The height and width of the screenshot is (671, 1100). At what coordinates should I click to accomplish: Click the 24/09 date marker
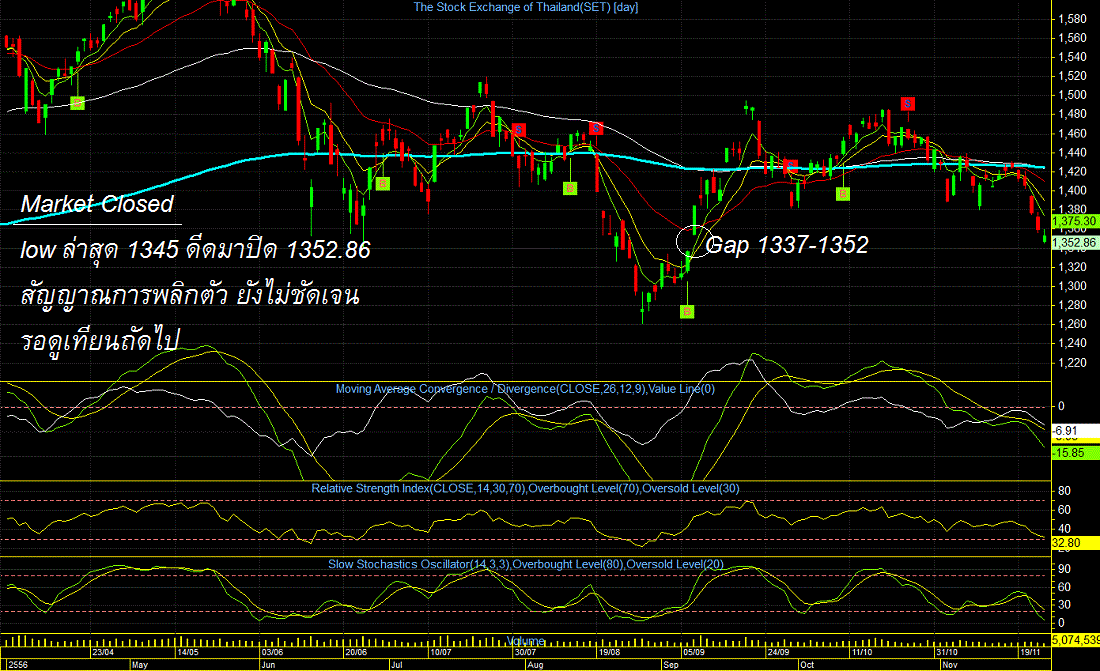[x=778, y=652]
